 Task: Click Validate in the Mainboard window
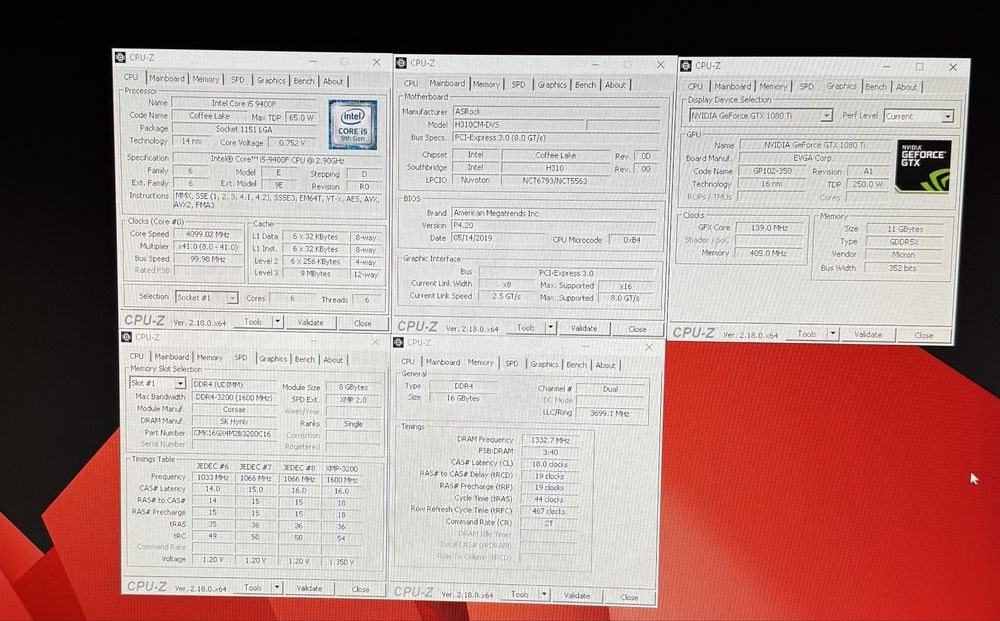[x=584, y=328]
